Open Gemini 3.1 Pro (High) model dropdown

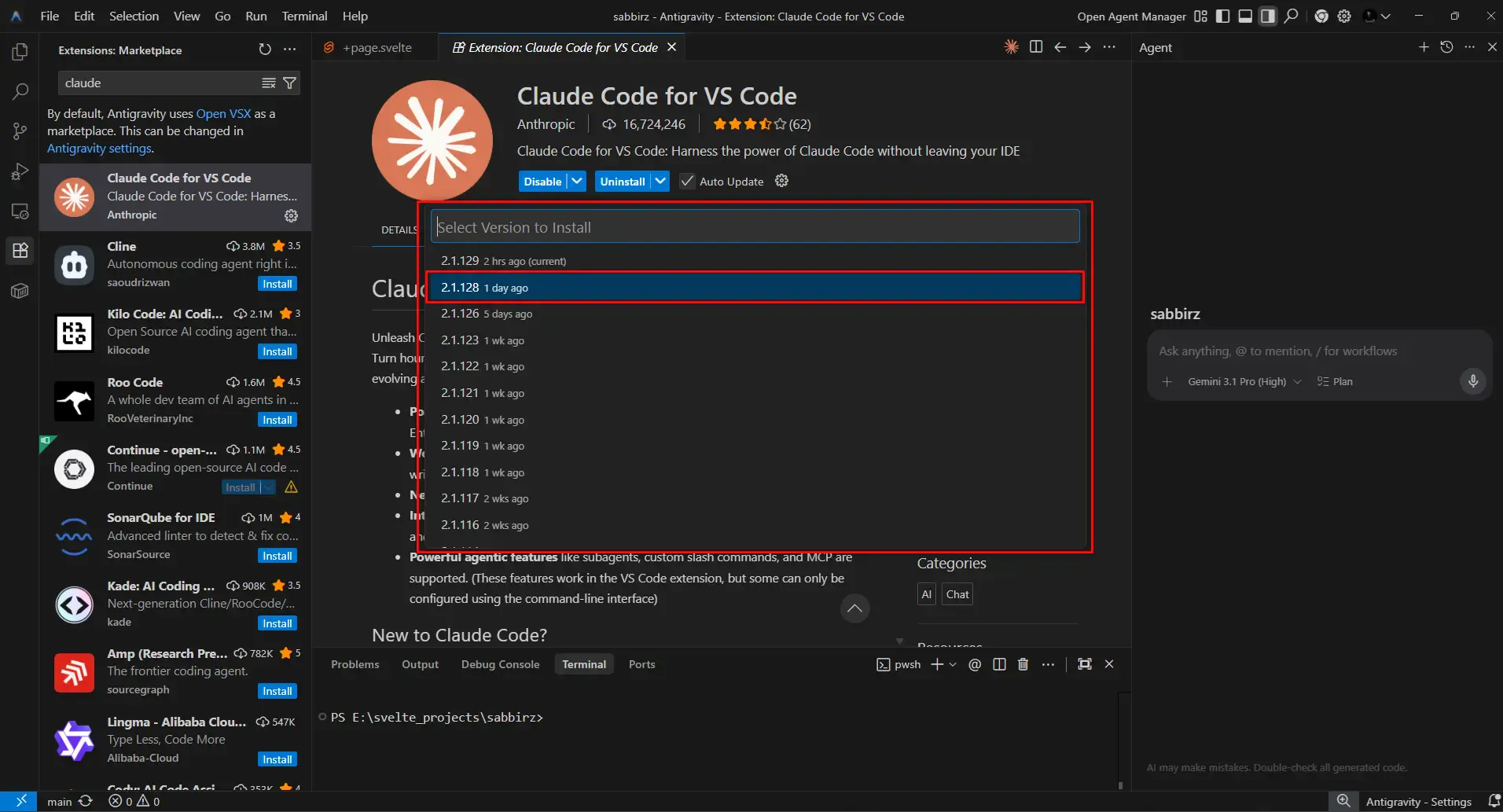coord(1244,381)
